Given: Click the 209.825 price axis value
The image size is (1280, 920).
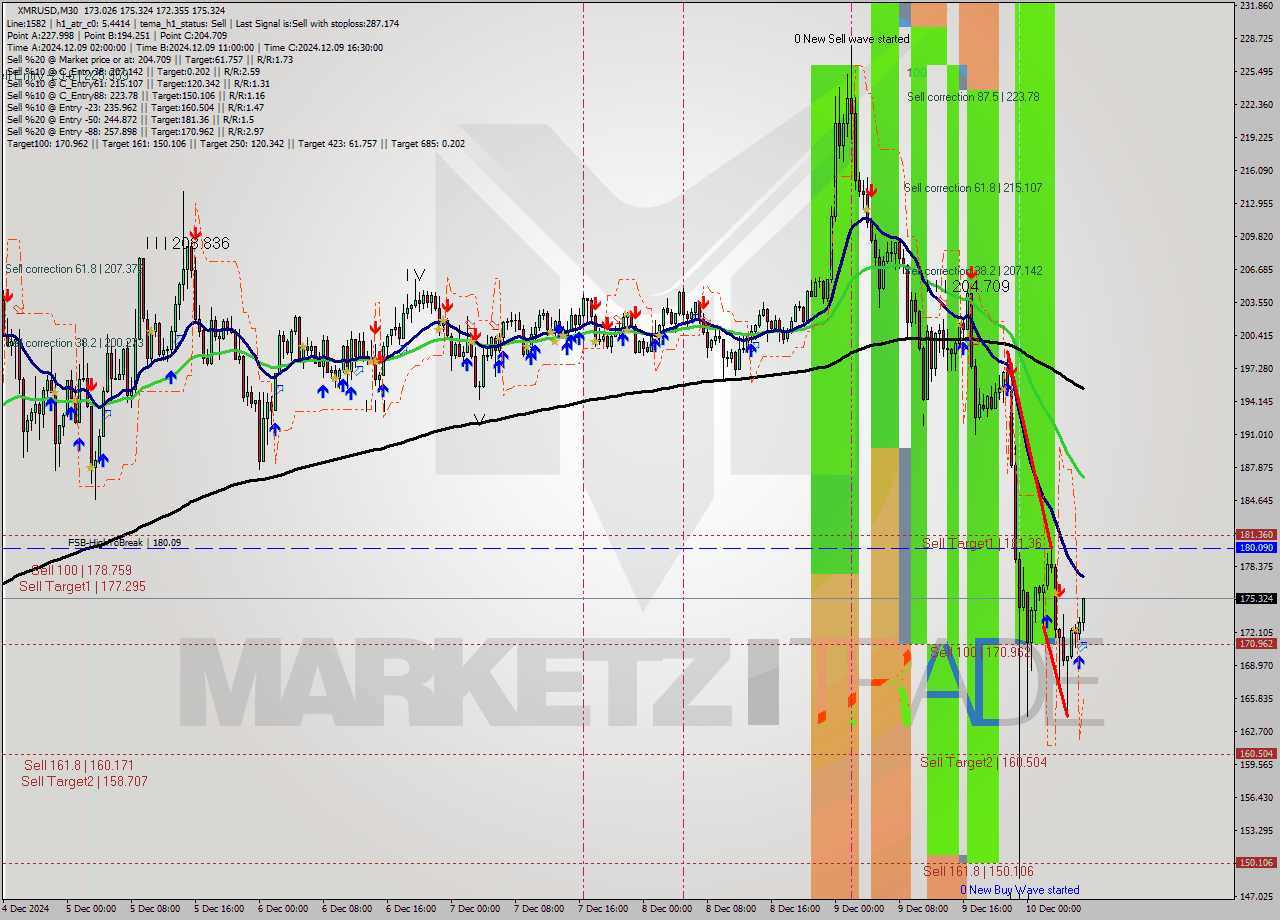Looking at the screenshot, I should pyautogui.click(x=1256, y=237).
